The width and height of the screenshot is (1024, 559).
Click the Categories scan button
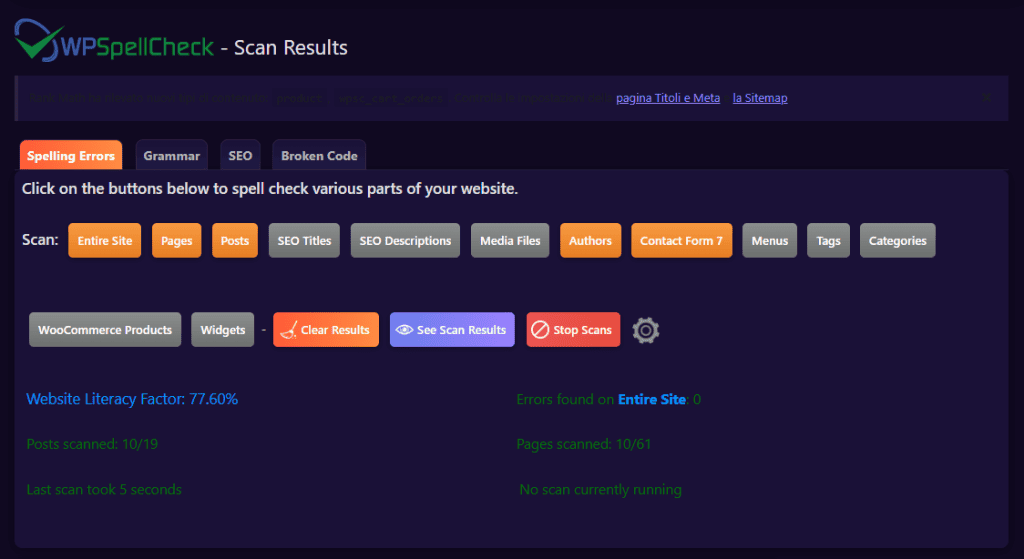897,240
